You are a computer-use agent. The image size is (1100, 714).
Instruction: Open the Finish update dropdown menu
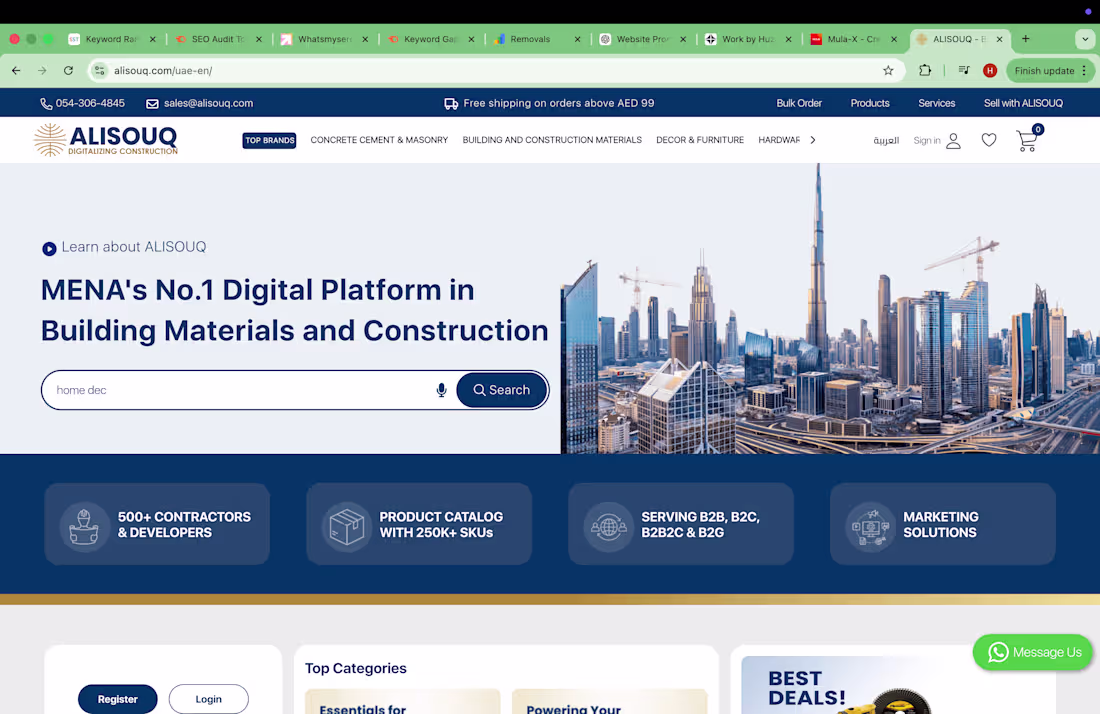(x=1083, y=71)
